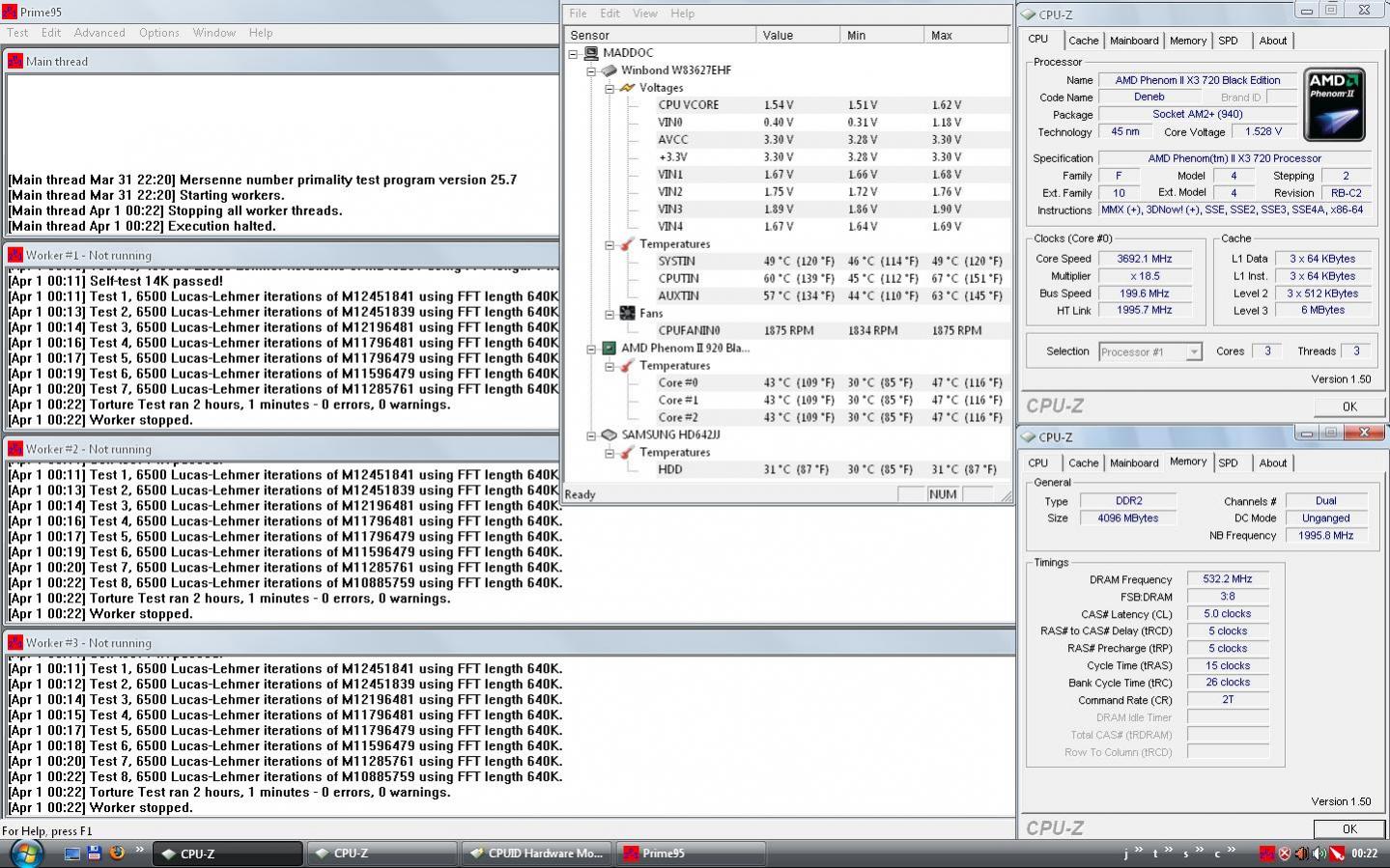The width and height of the screenshot is (1390, 868).
Task: Open Memory tab in upper CPU-Z
Action: [1188, 41]
